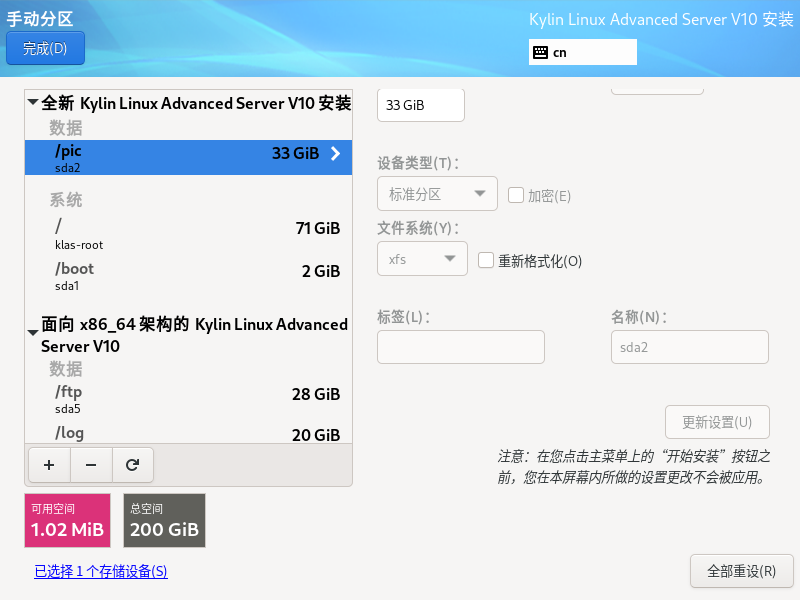Click the keyboard layout icon next to cn
This screenshot has width=800, height=600.
pyautogui.click(x=540, y=52)
